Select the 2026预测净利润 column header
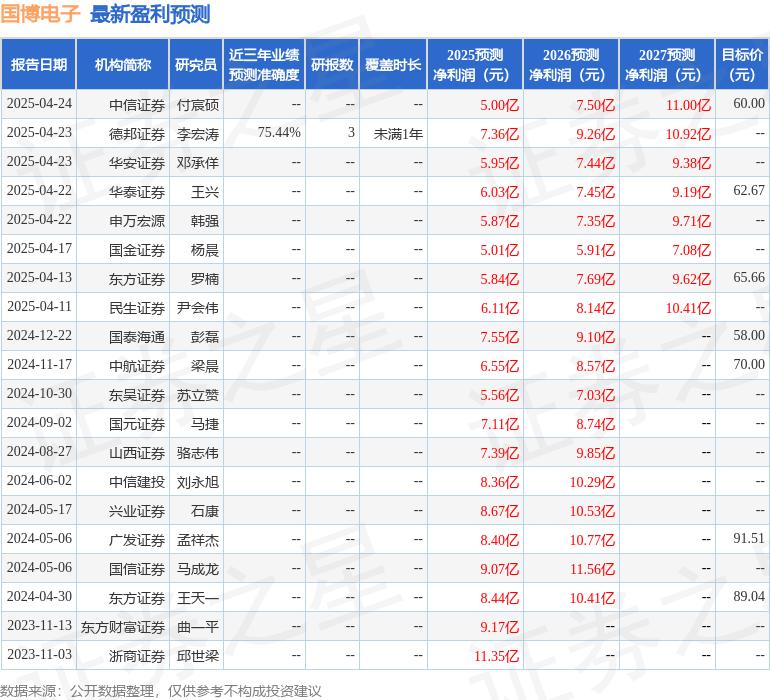The width and height of the screenshot is (770, 700). pyautogui.click(x=571, y=65)
